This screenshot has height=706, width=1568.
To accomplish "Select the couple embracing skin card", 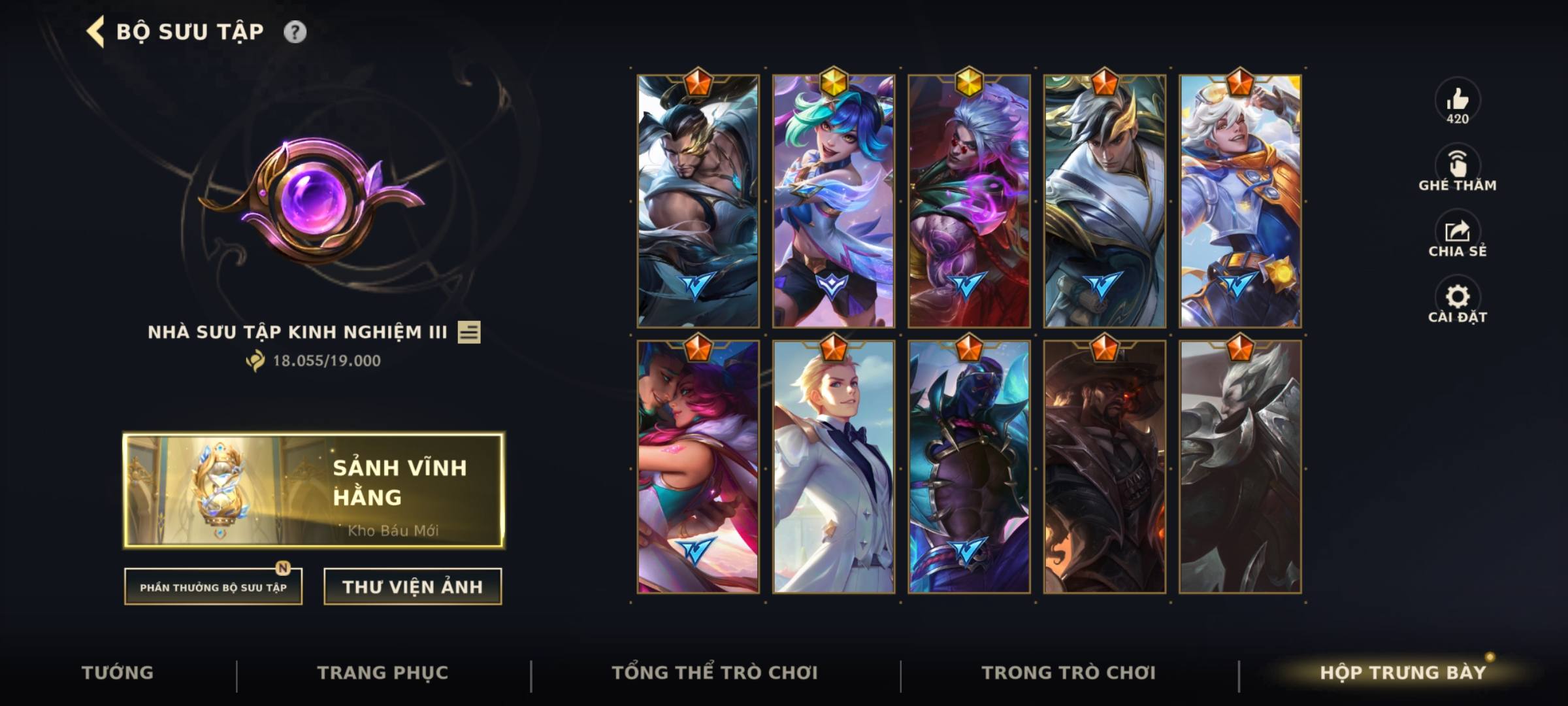I will coord(698,466).
